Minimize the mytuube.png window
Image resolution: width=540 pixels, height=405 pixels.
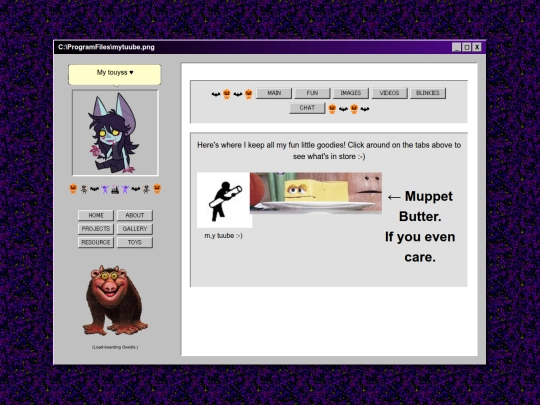pyautogui.click(x=456, y=47)
